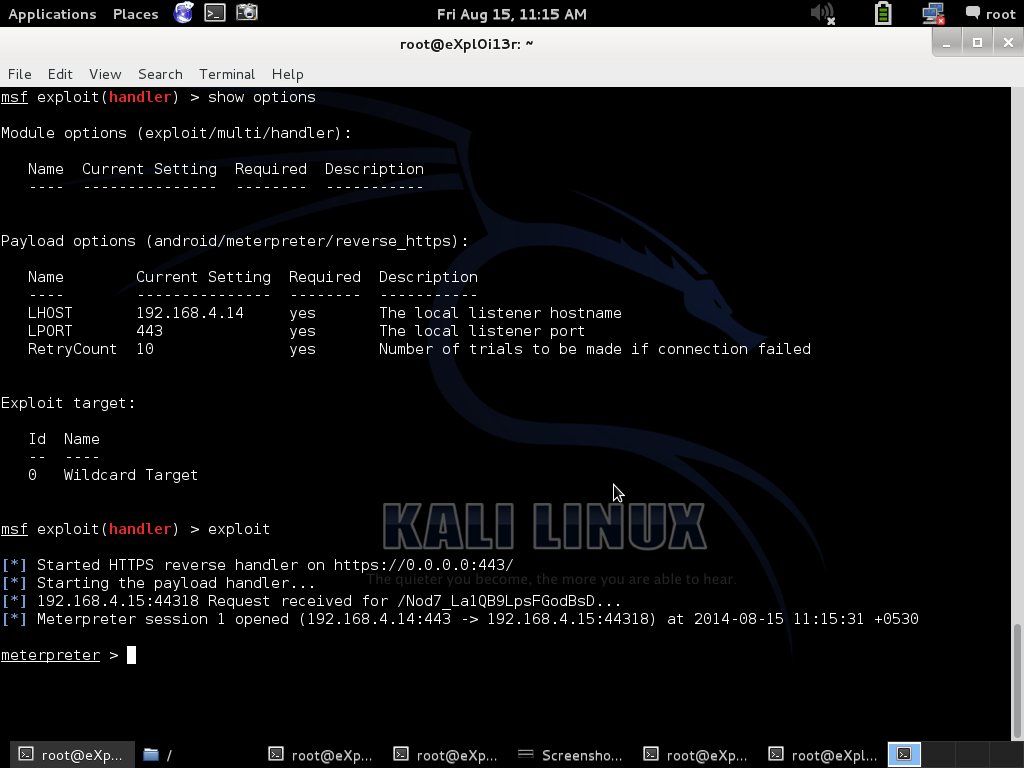Click the LHOST value 192.168.4.14
This screenshot has width=1024, height=768.
190,313
